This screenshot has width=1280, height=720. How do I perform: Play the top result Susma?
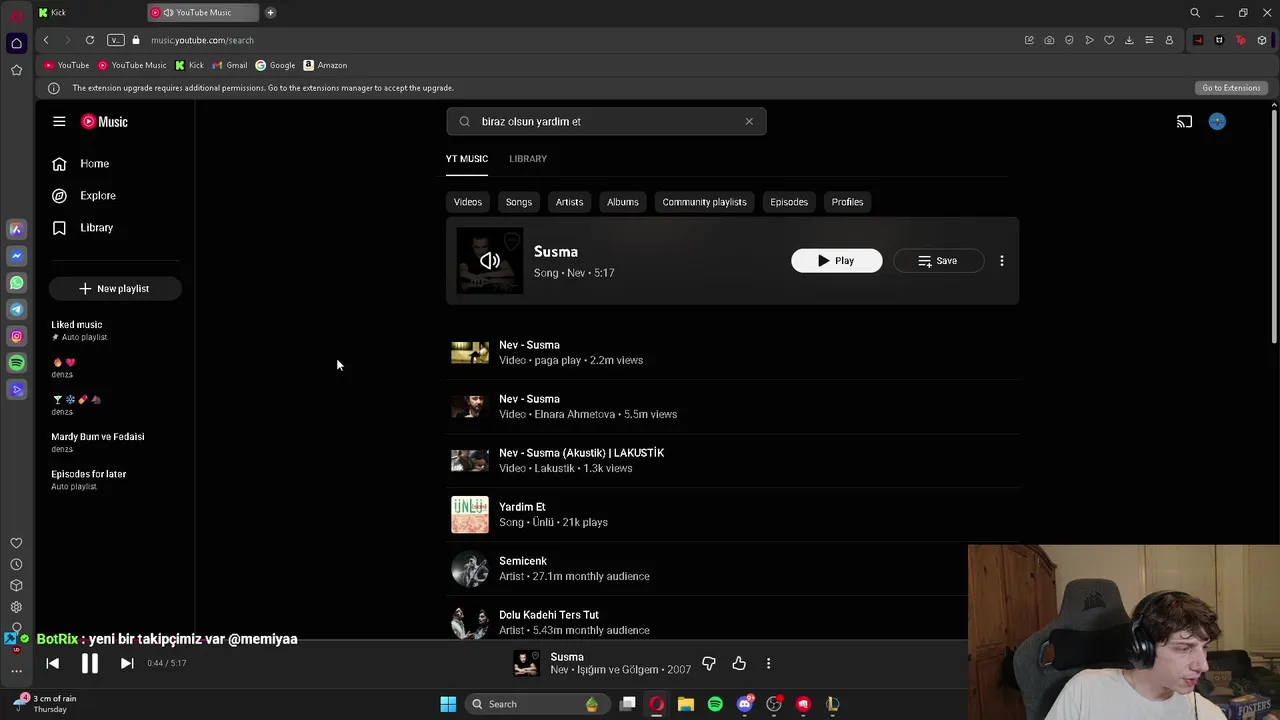tap(836, 260)
